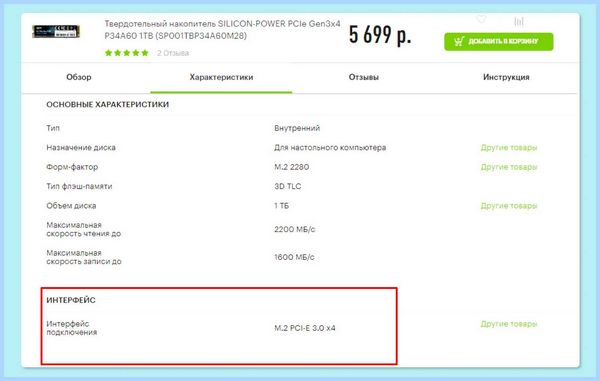Click the ИНТЕРФЕЙС section heading

pyautogui.click(x=71, y=300)
